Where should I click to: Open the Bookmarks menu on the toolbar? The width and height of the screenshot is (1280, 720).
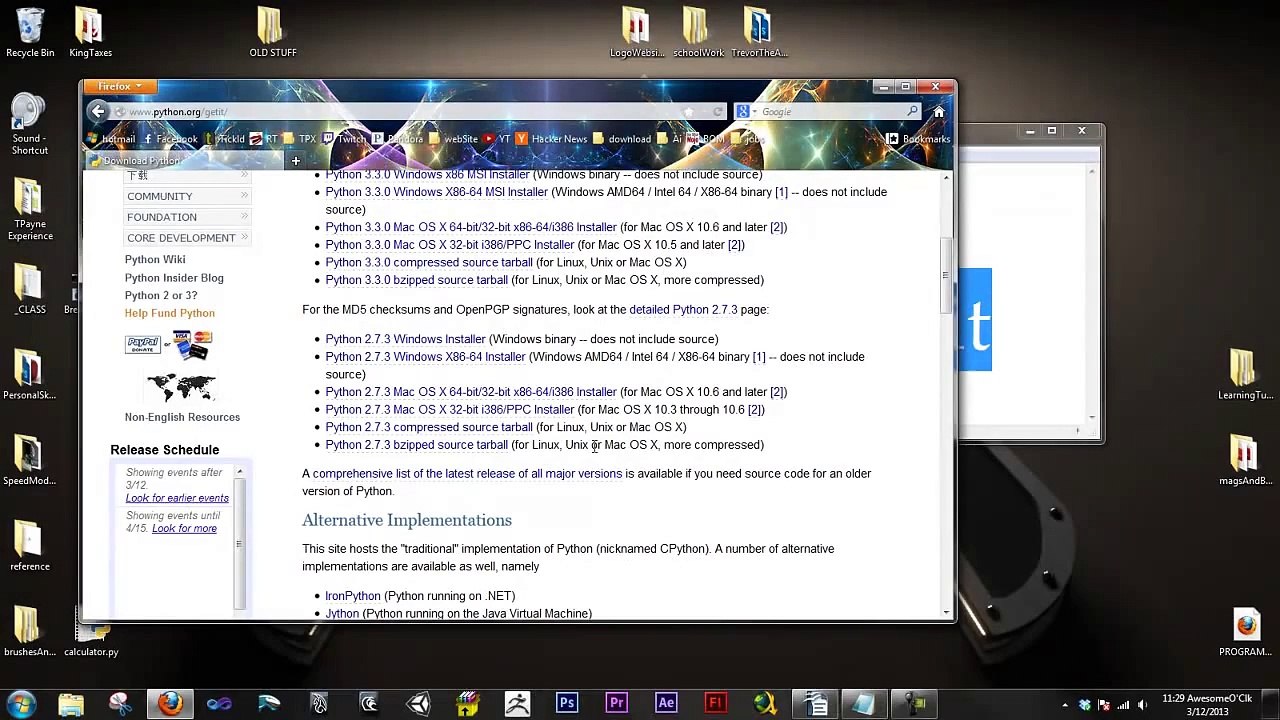[918, 139]
